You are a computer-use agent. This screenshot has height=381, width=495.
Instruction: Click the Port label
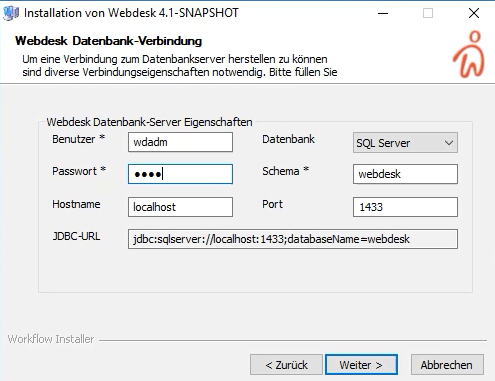pos(272,204)
